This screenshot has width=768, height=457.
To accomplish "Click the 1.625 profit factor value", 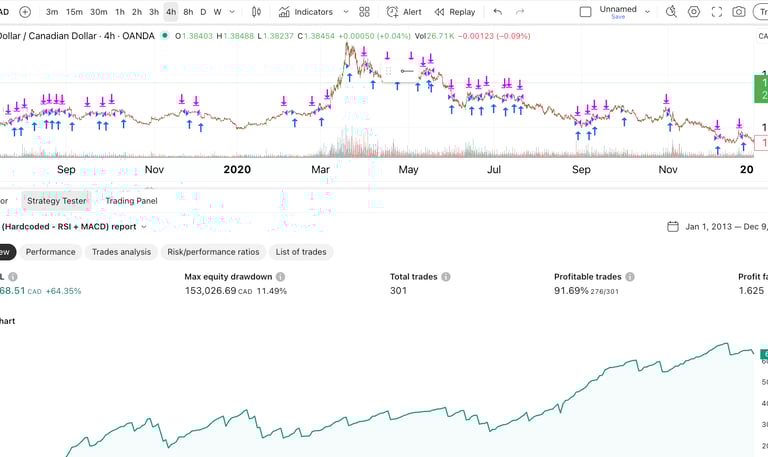I will [751, 290].
